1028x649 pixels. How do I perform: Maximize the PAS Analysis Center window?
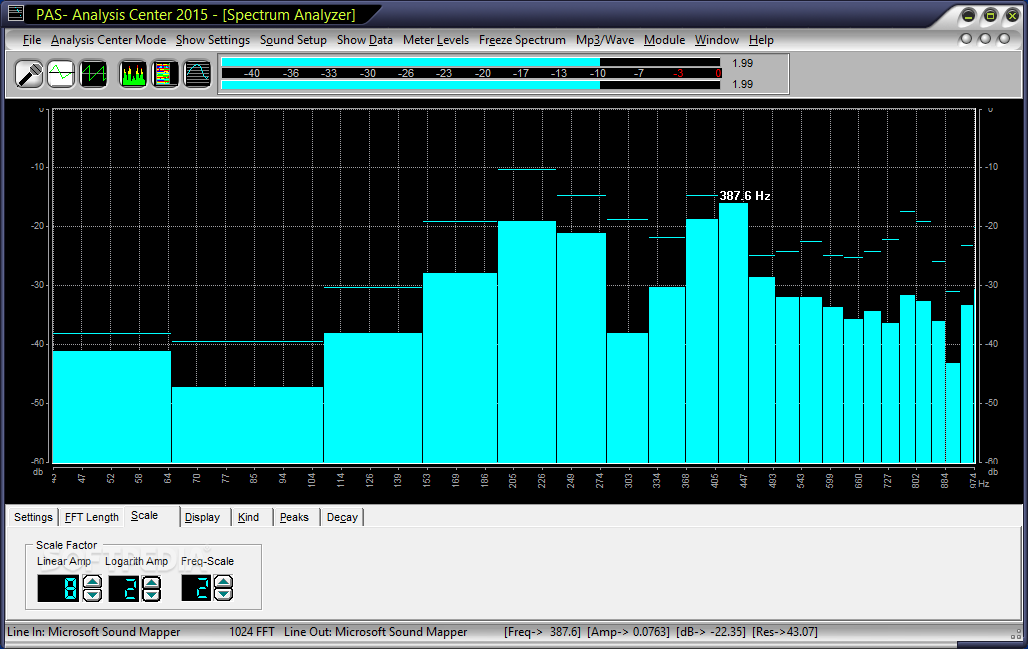(x=991, y=16)
